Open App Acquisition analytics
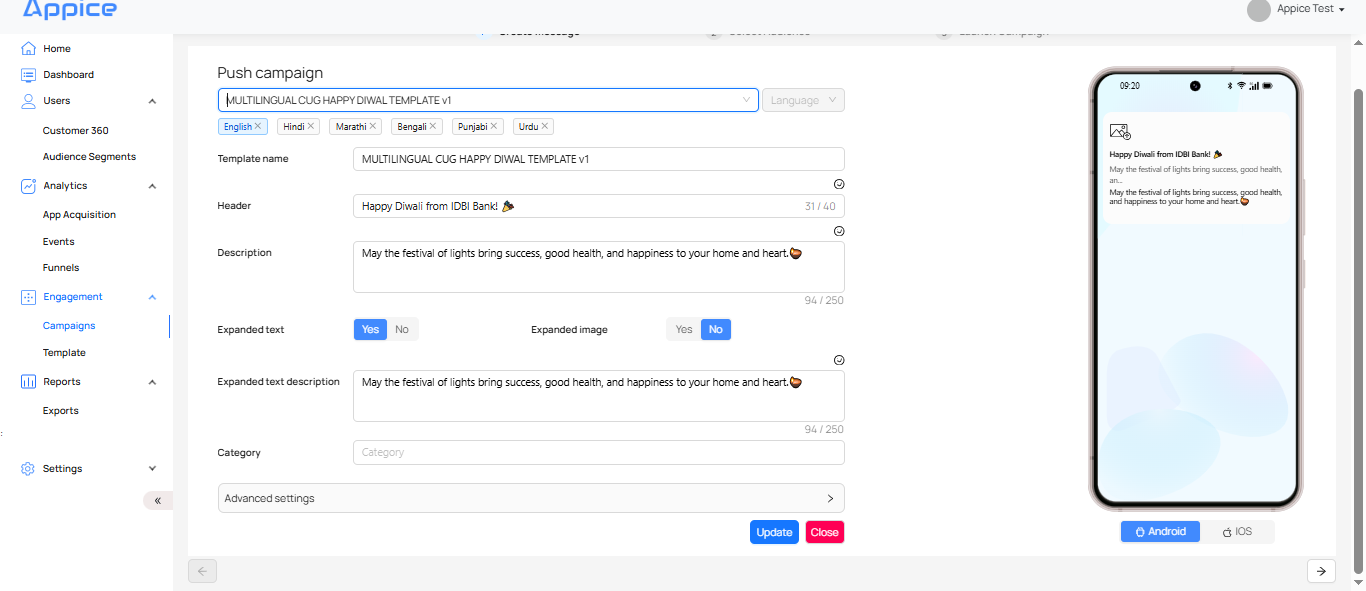The width and height of the screenshot is (1366, 591). 79,214
